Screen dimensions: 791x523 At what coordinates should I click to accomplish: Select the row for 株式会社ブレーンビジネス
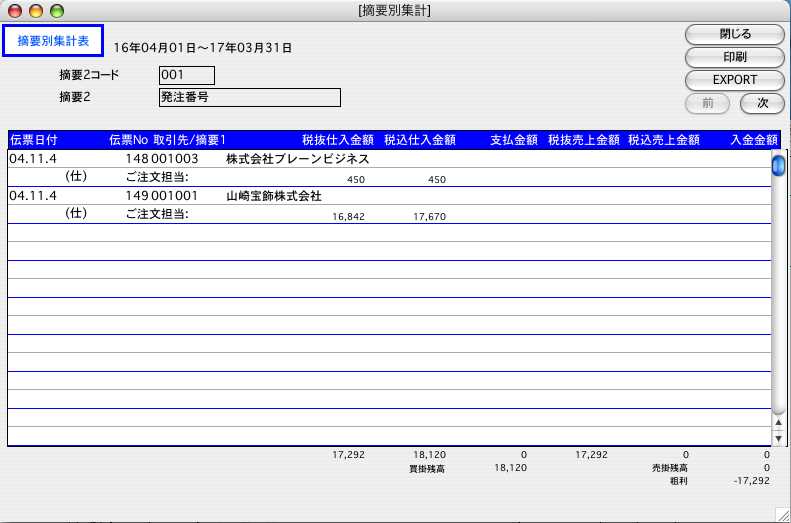(298, 159)
